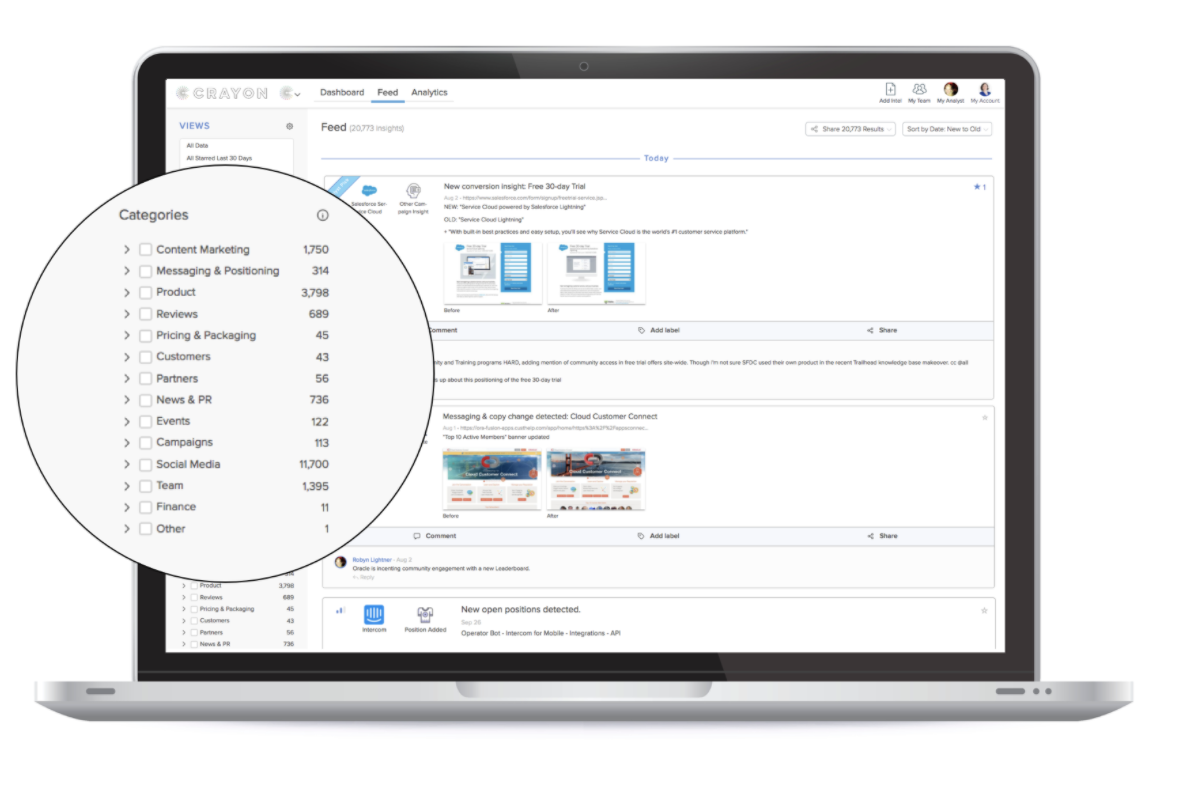The width and height of the screenshot is (1178, 794).
Task: Open After thumbnail of Cloud Customer Connect
Action: (596, 479)
